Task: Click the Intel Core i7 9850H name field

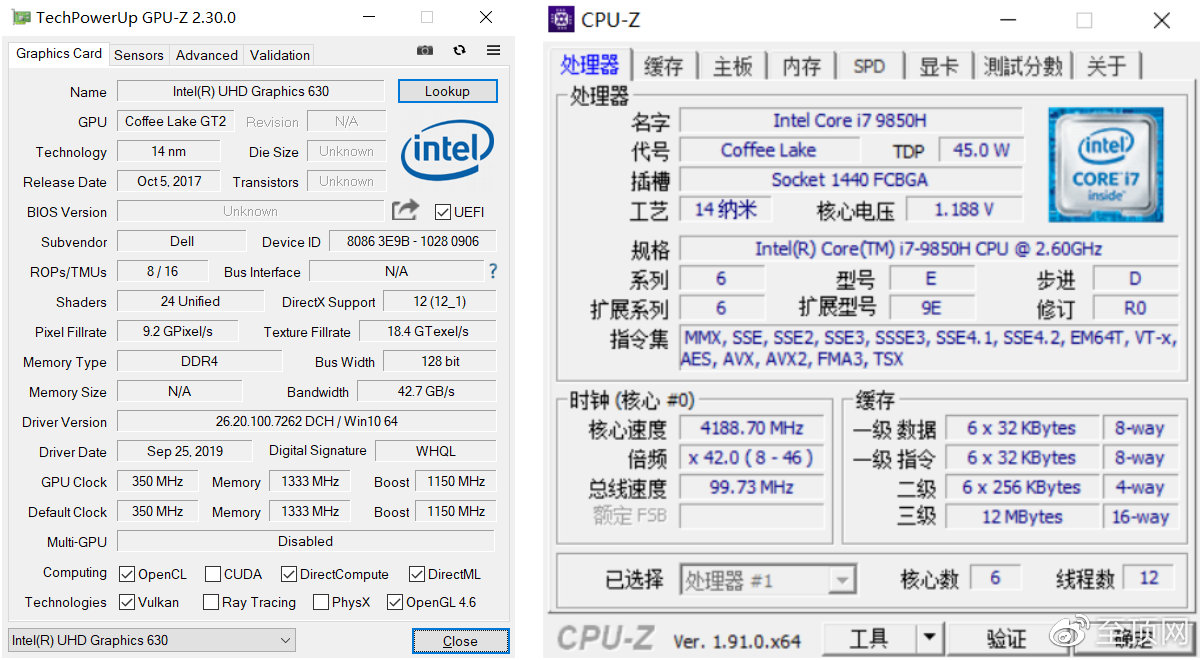Action: click(x=851, y=120)
